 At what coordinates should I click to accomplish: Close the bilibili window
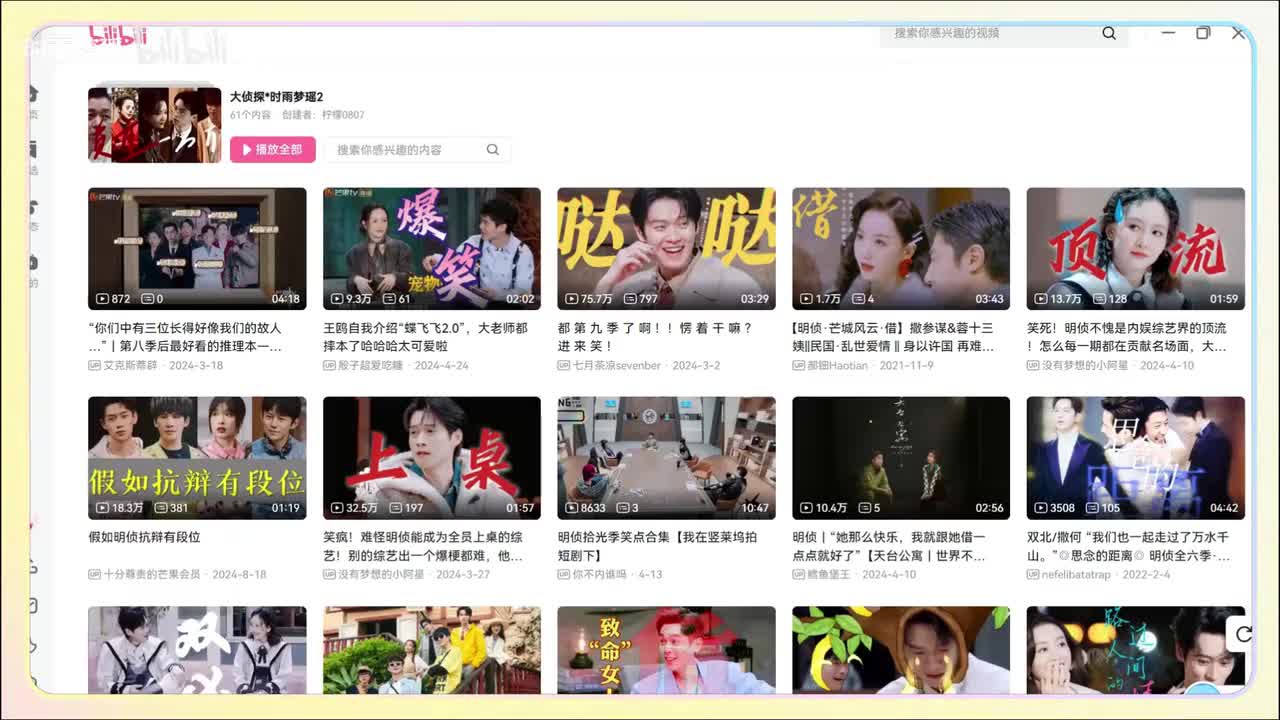click(x=1238, y=33)
